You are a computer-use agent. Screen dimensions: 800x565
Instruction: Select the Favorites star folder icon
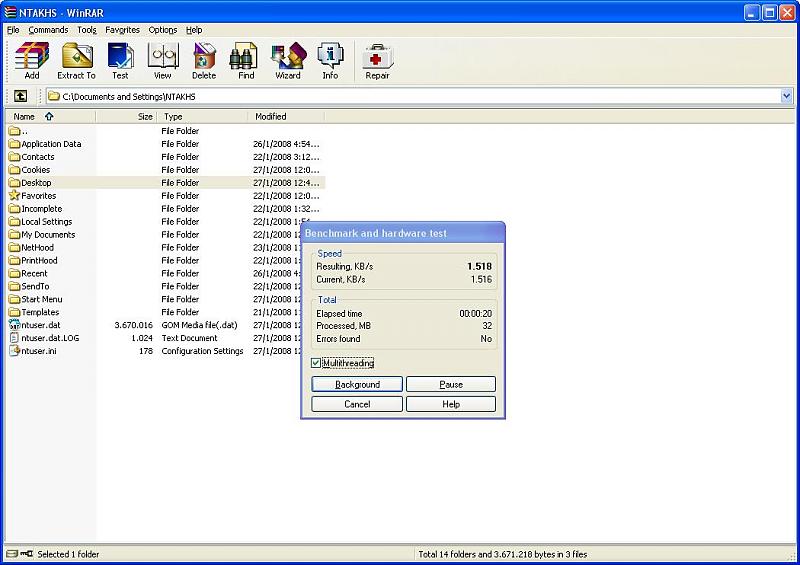(14, 195)
